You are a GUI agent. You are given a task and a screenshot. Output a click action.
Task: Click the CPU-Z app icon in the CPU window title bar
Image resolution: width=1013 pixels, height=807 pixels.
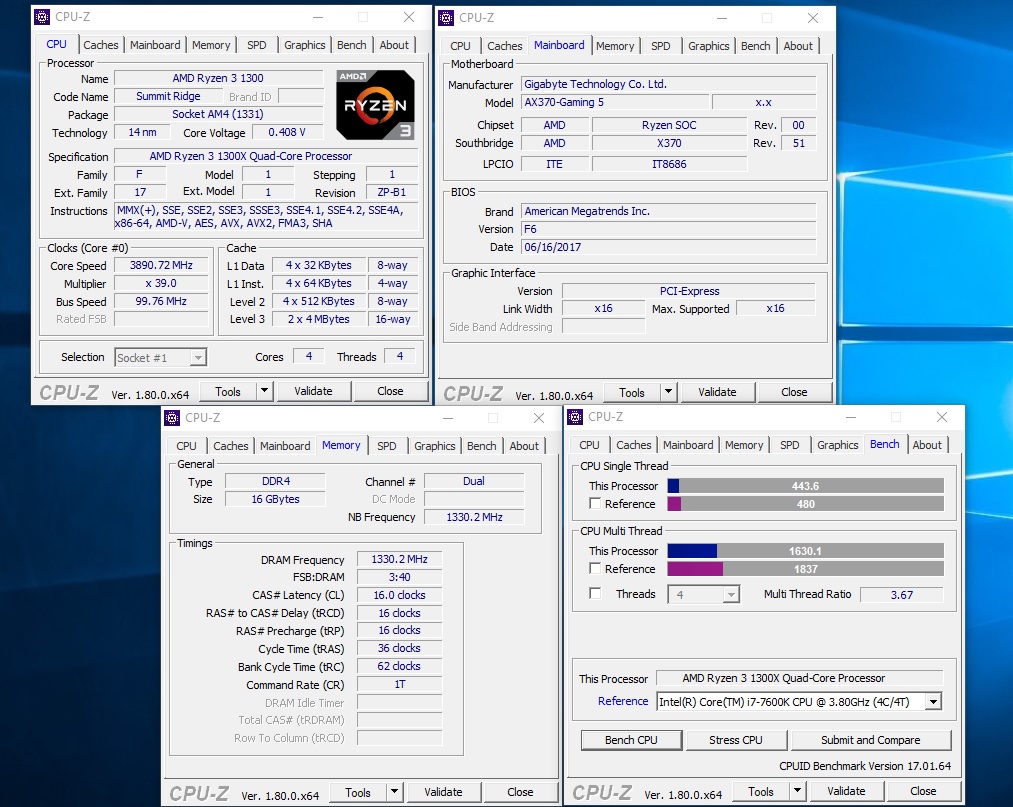[x=42, y=17]
